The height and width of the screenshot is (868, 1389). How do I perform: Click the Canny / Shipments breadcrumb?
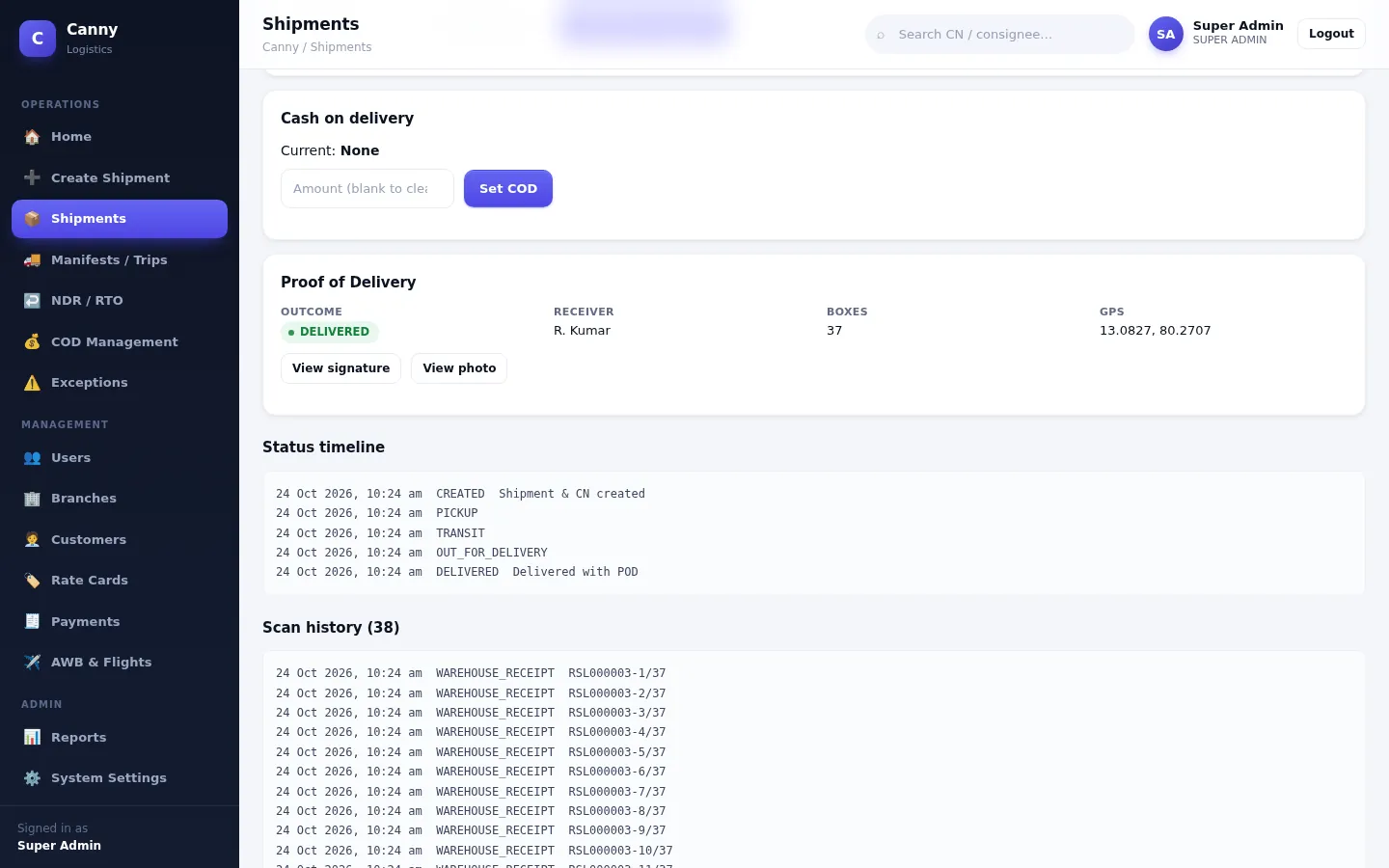click(x=316, y=47)
